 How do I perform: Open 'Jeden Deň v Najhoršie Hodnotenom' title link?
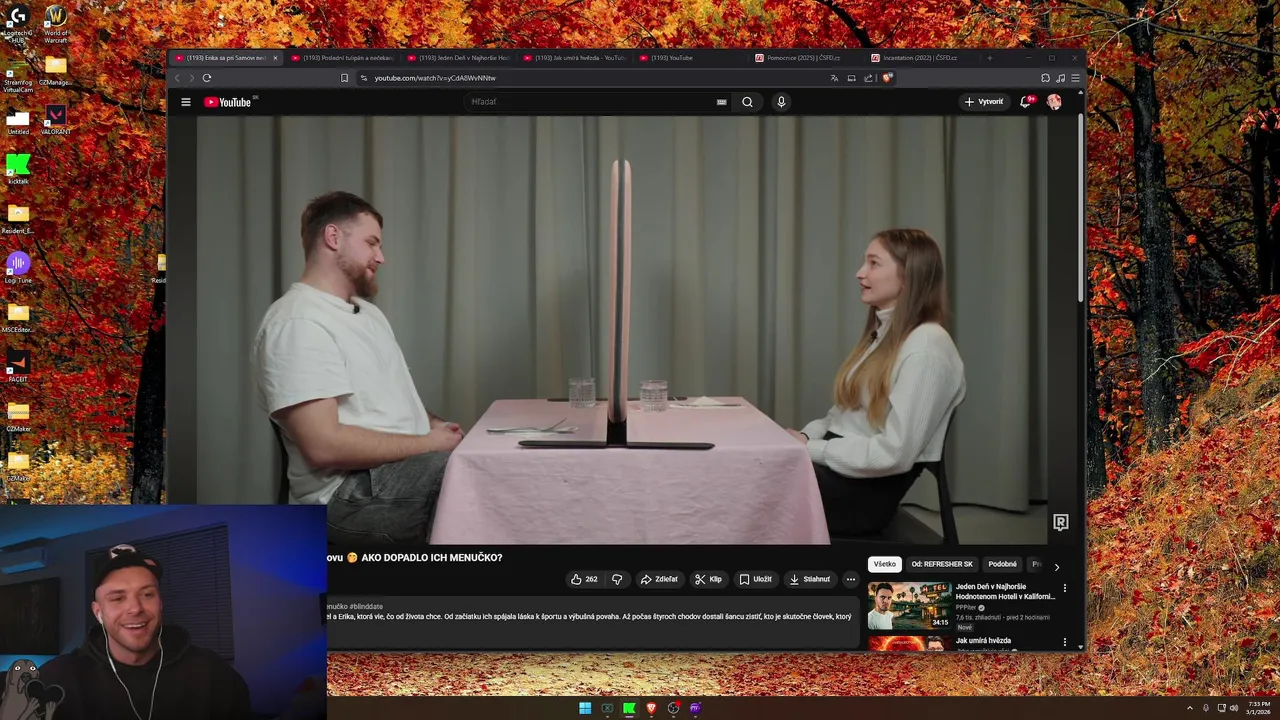[1005, 591]
